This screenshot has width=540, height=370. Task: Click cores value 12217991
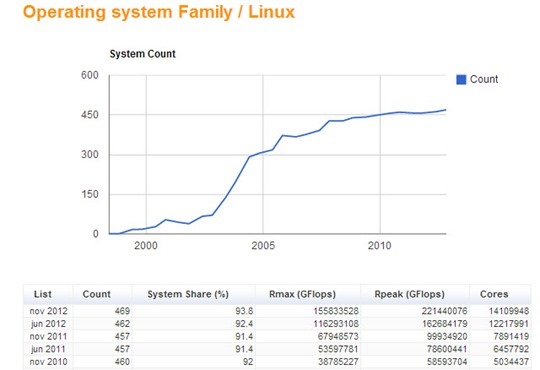509,324
